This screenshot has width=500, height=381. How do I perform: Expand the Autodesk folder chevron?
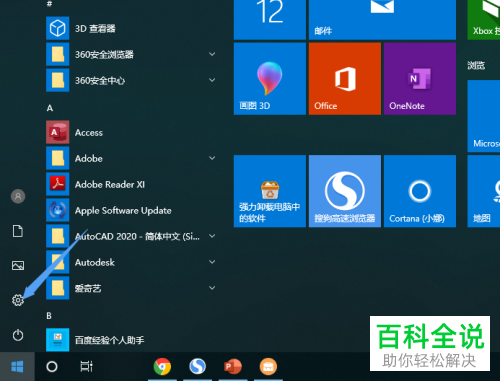(x=212, y=262)
